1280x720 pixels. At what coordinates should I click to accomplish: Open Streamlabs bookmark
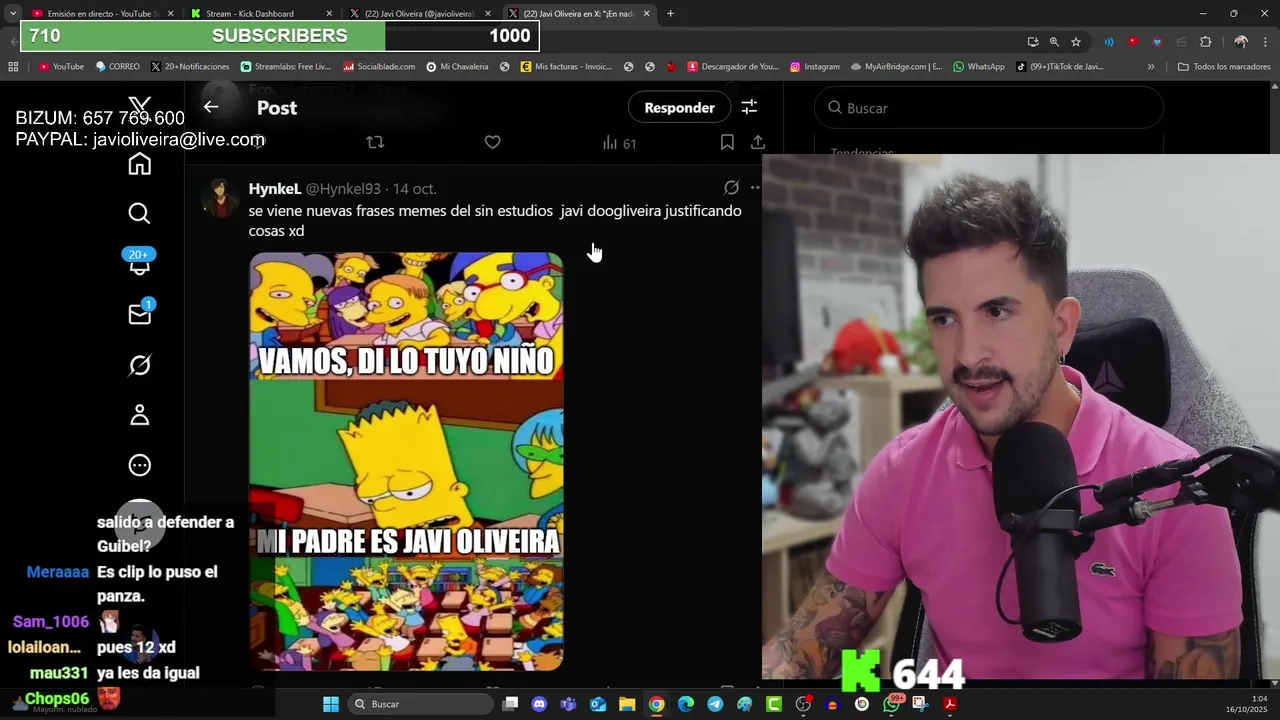(x=286, y=66)
